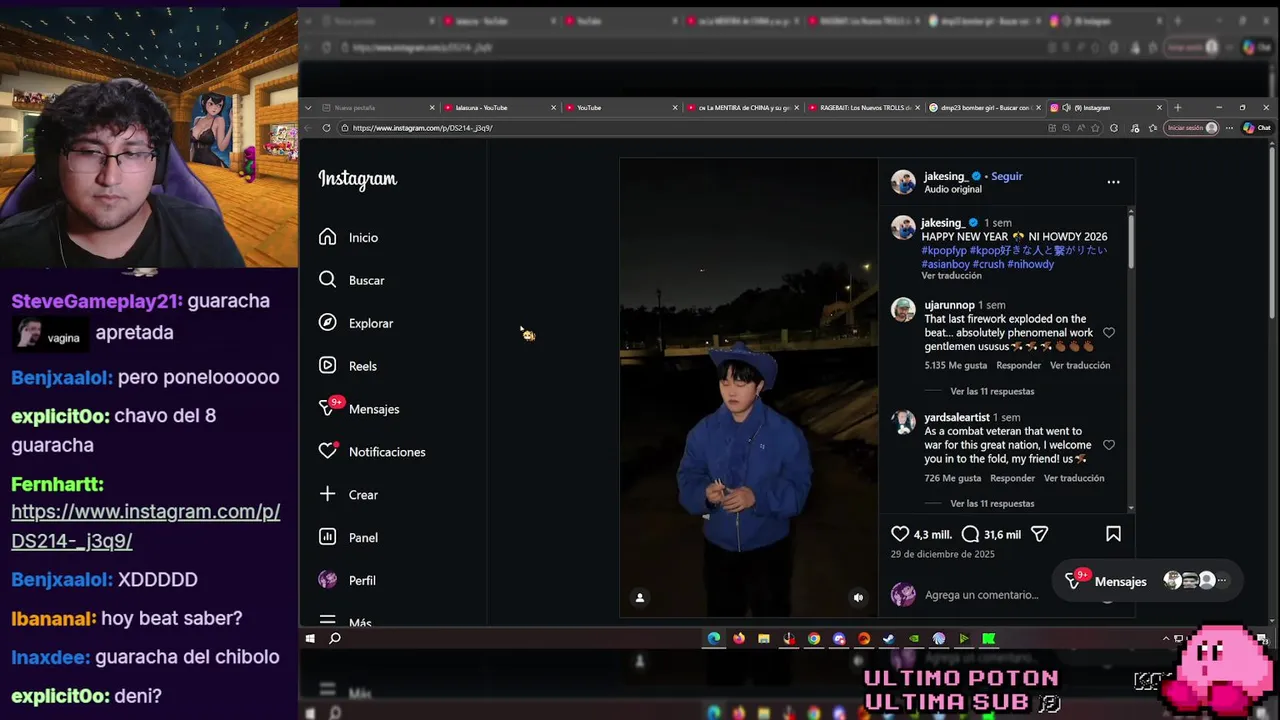Open File Explorer in taskbar

[x=764, y=638]
